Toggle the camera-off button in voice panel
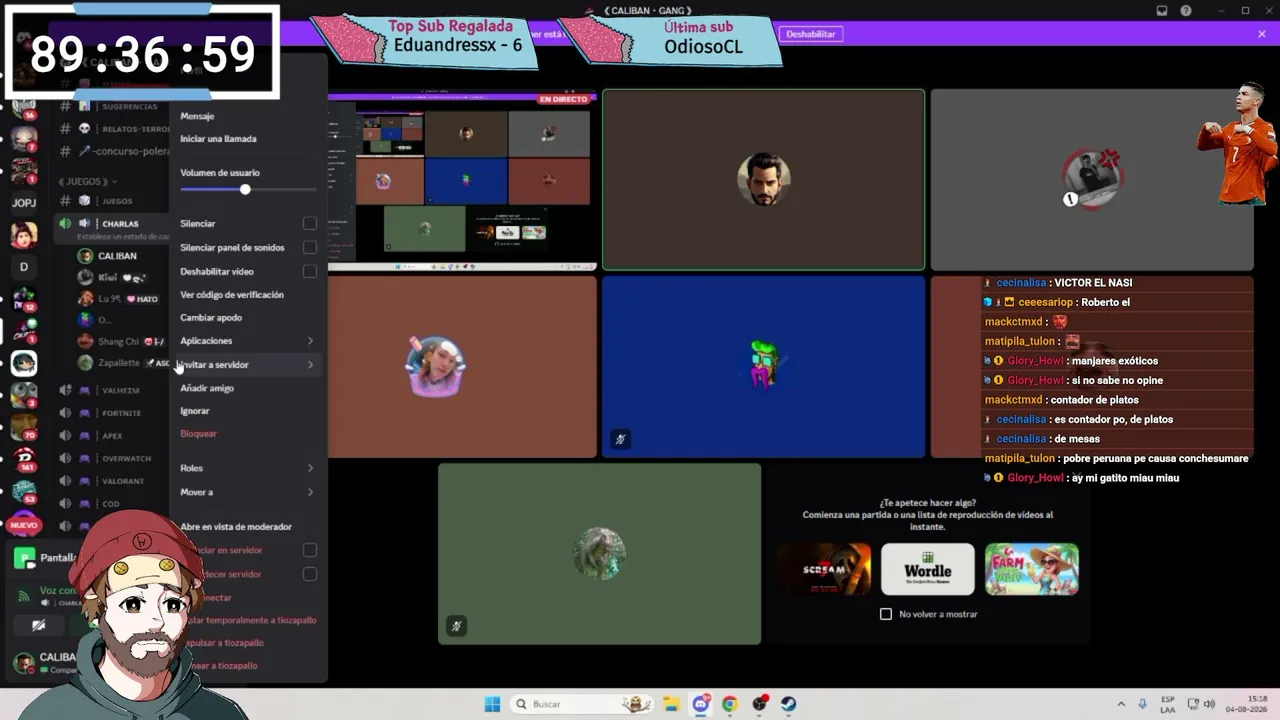1280x720 pixels. tap(38, 626)
